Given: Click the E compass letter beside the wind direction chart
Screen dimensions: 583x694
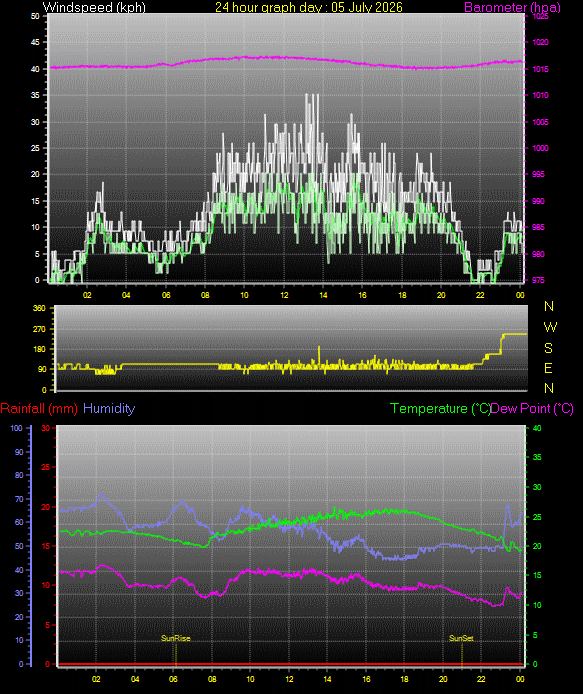Looking at the screenshot, I should click(x=548, y=368).
